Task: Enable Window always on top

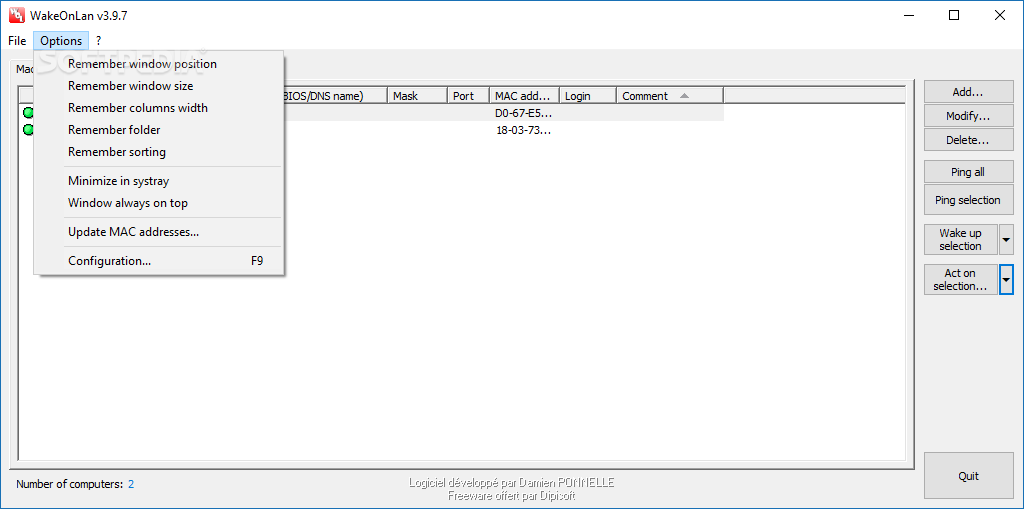Action: coord(159,203)
